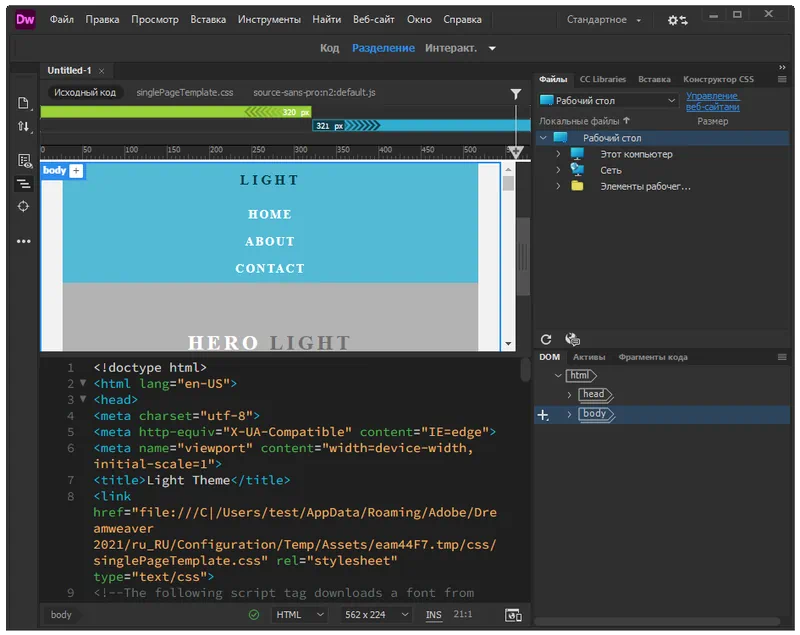The image size is (800, 635).
Task: Click the live view vertical scrollbar thumb
Action: coord(508,183)
